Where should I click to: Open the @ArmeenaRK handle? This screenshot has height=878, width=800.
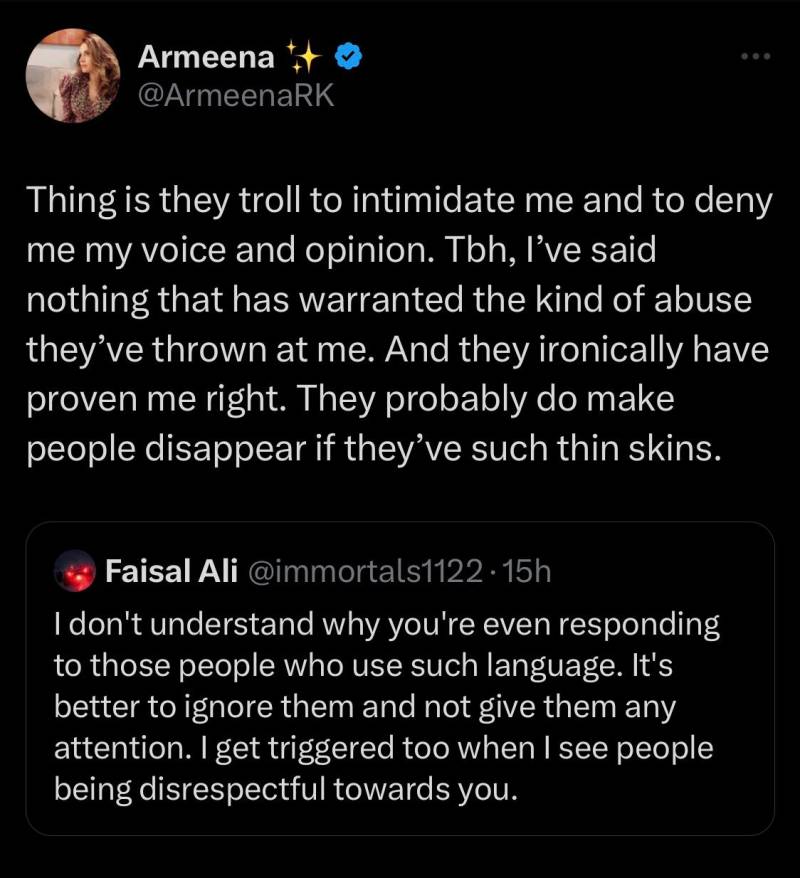[x=236, y=95]
